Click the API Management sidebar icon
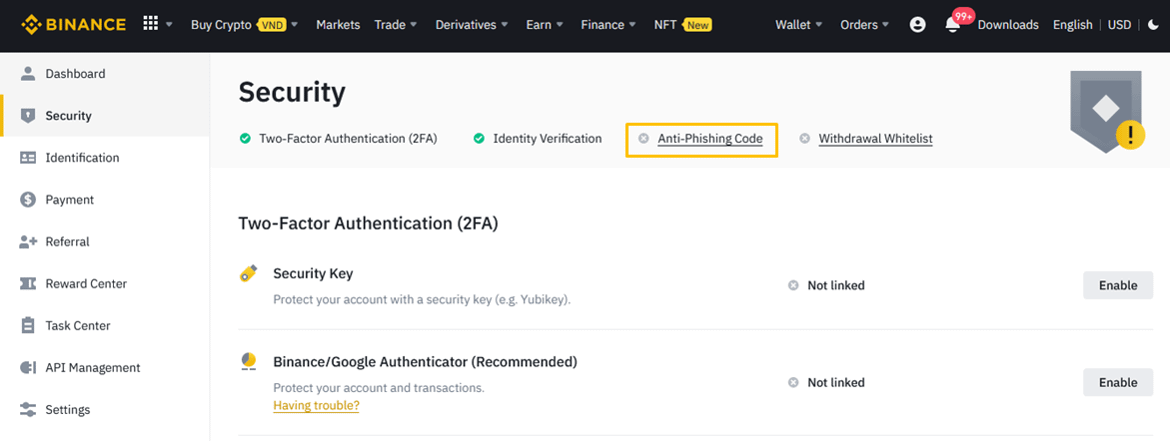The image size is (1170, 441). pyautogui.click(x=28, y=368)
